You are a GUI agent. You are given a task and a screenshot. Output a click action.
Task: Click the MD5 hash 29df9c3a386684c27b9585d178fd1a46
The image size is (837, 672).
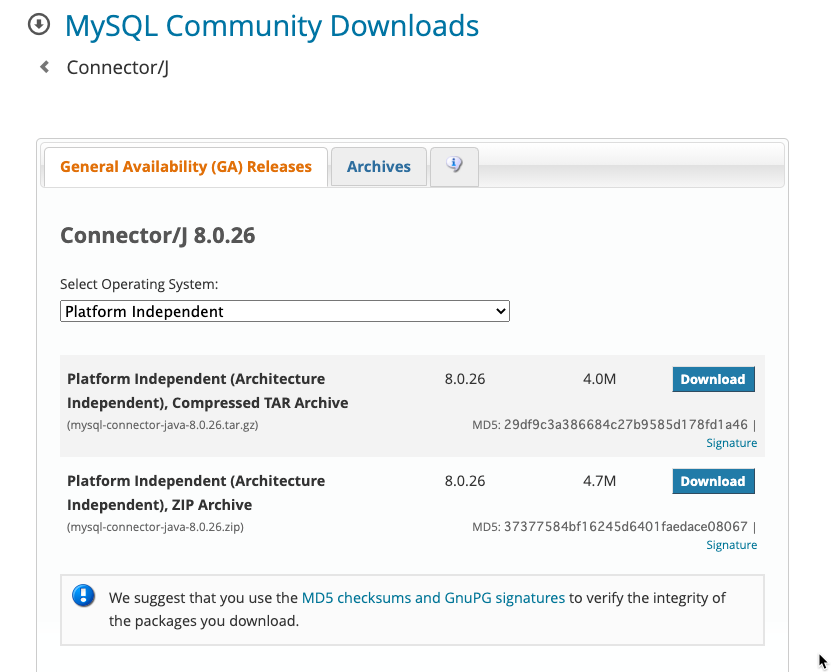pos(626,425)
